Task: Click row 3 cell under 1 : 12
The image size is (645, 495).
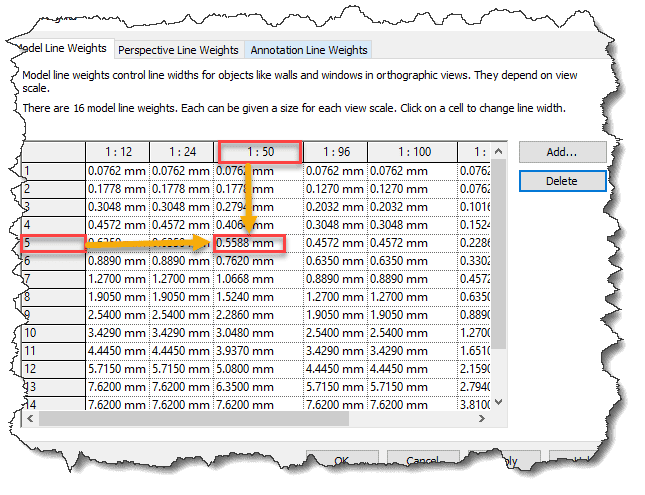Action: [118, 207]
